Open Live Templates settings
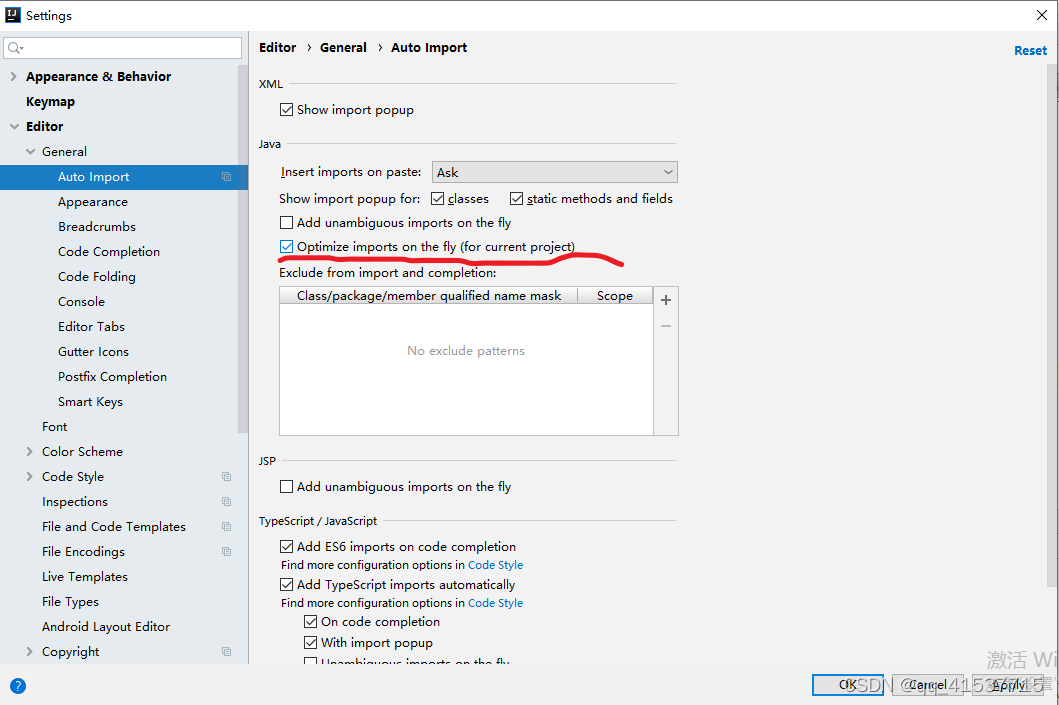Viewport: 1059px width, 705px height. click(84, 577)
